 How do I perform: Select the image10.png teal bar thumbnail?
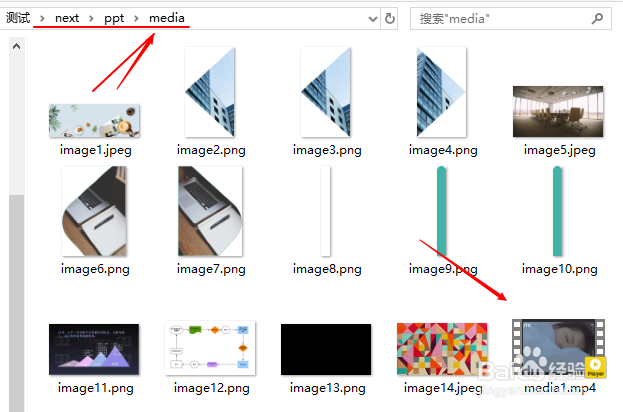click(x=557, y=211)
